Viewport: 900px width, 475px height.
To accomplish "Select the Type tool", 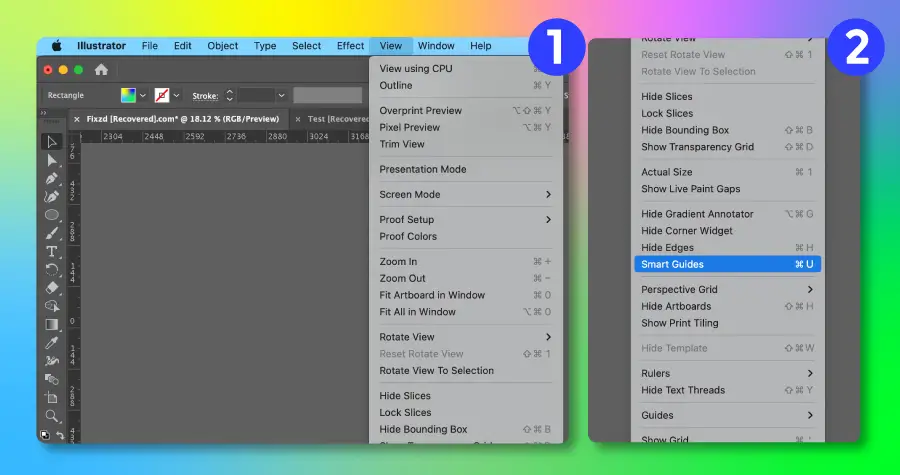I will (x=52, y=252).
